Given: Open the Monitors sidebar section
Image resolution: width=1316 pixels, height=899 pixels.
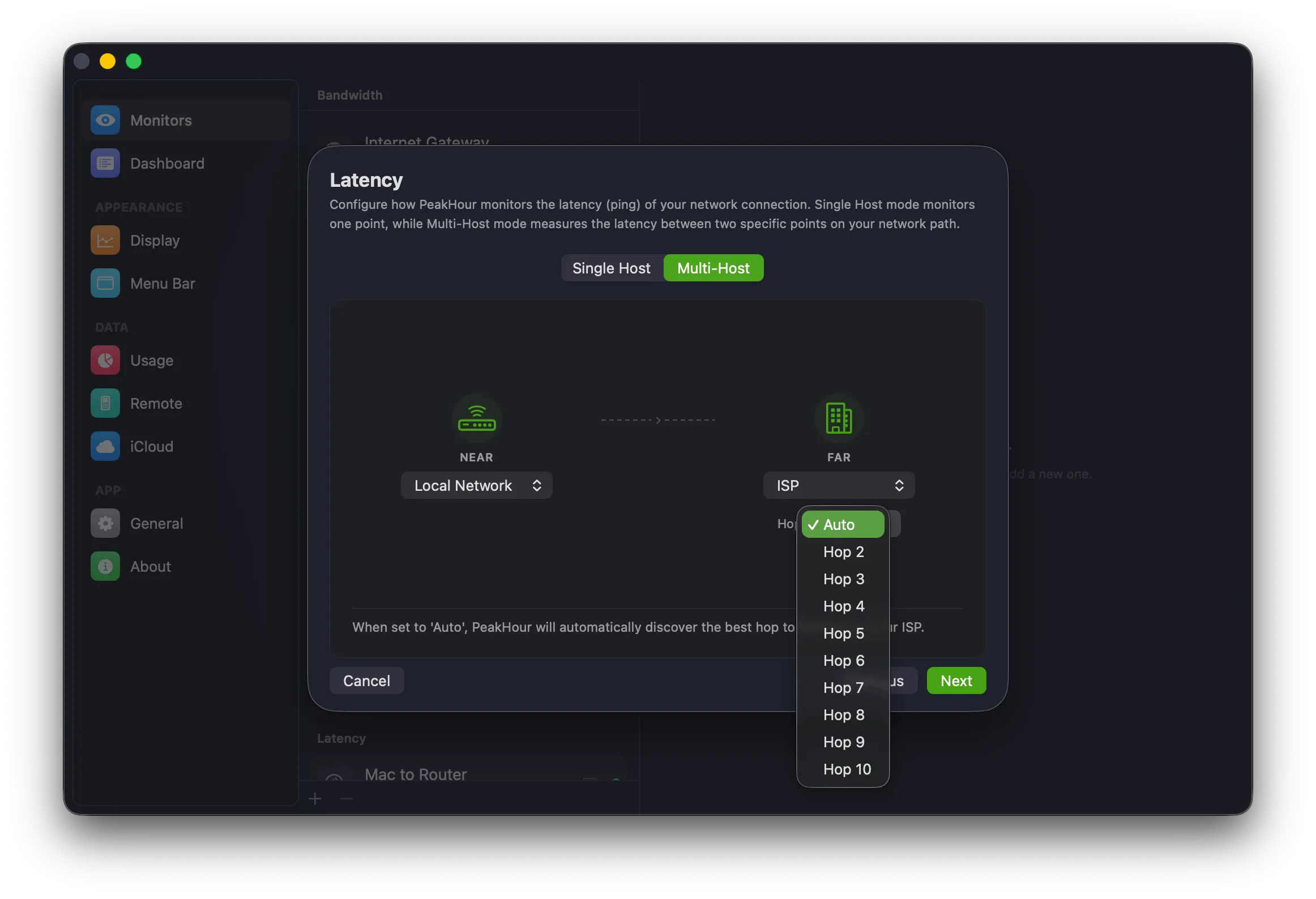Looking at the screenshot, I should pos(186,120).
